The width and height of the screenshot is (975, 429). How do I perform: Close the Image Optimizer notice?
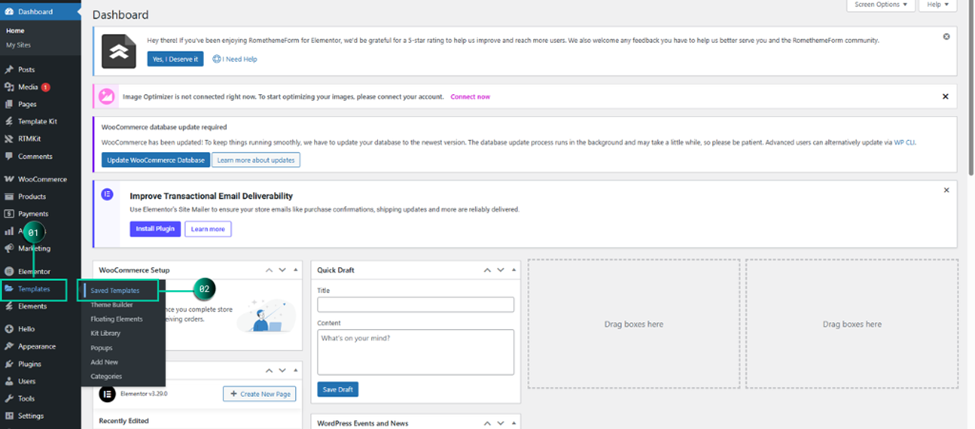[x=945, y=96]
